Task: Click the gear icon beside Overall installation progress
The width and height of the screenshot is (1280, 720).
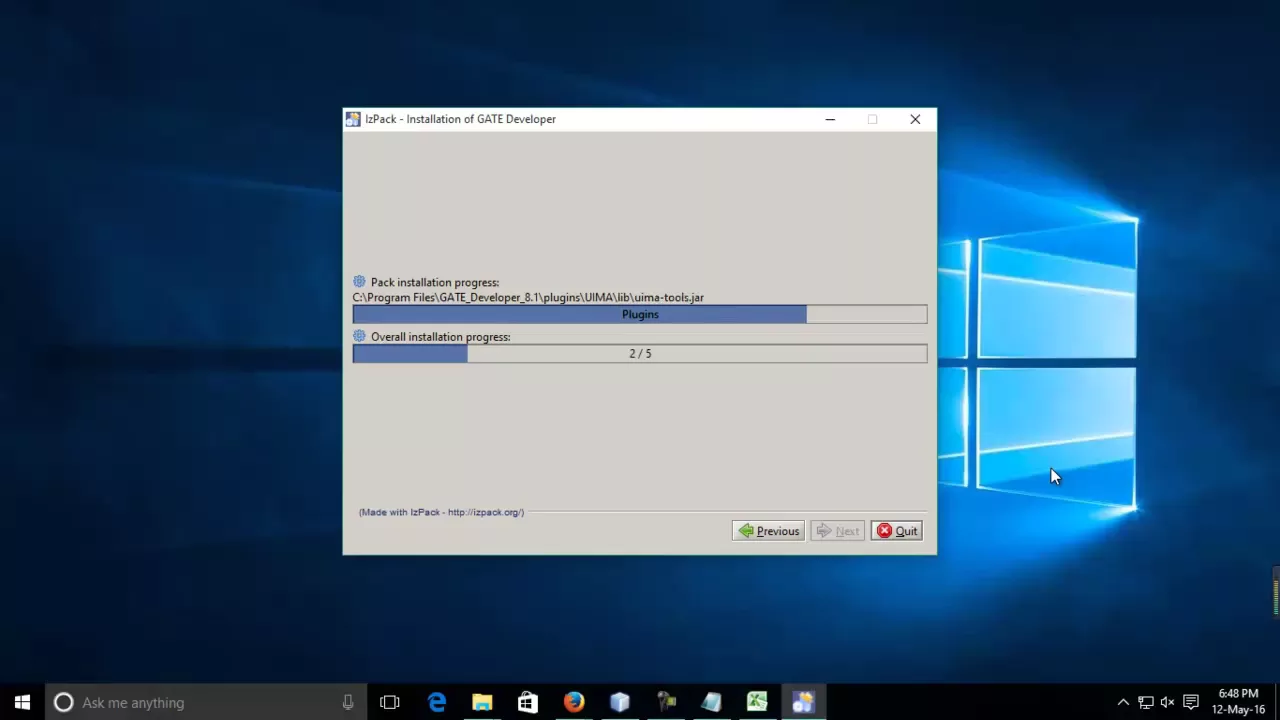Action: point(359,336)
